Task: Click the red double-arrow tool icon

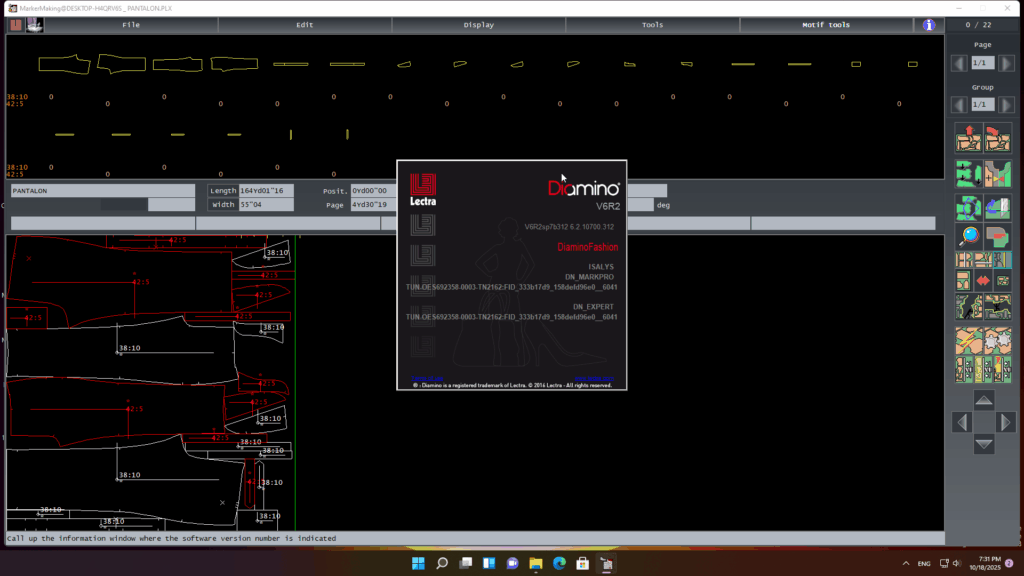Action: point(984,281)
